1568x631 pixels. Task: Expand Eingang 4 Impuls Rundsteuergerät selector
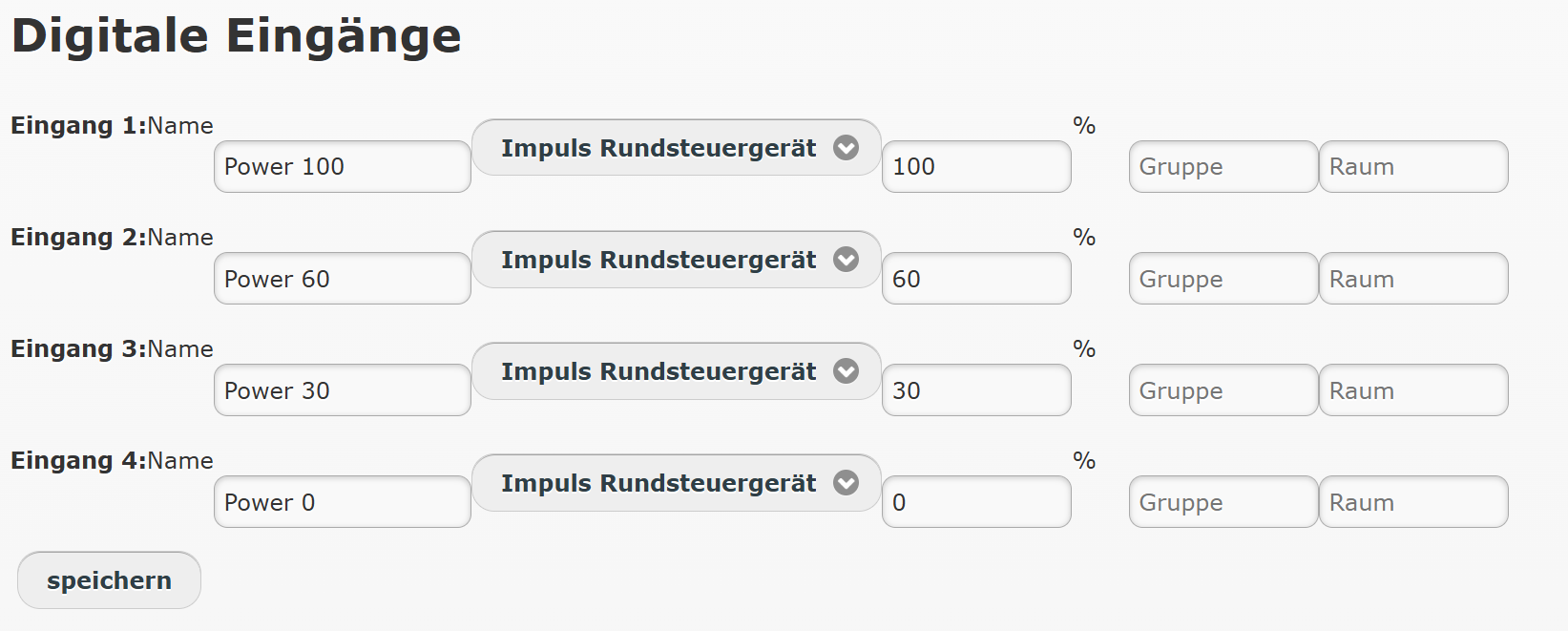659,483
